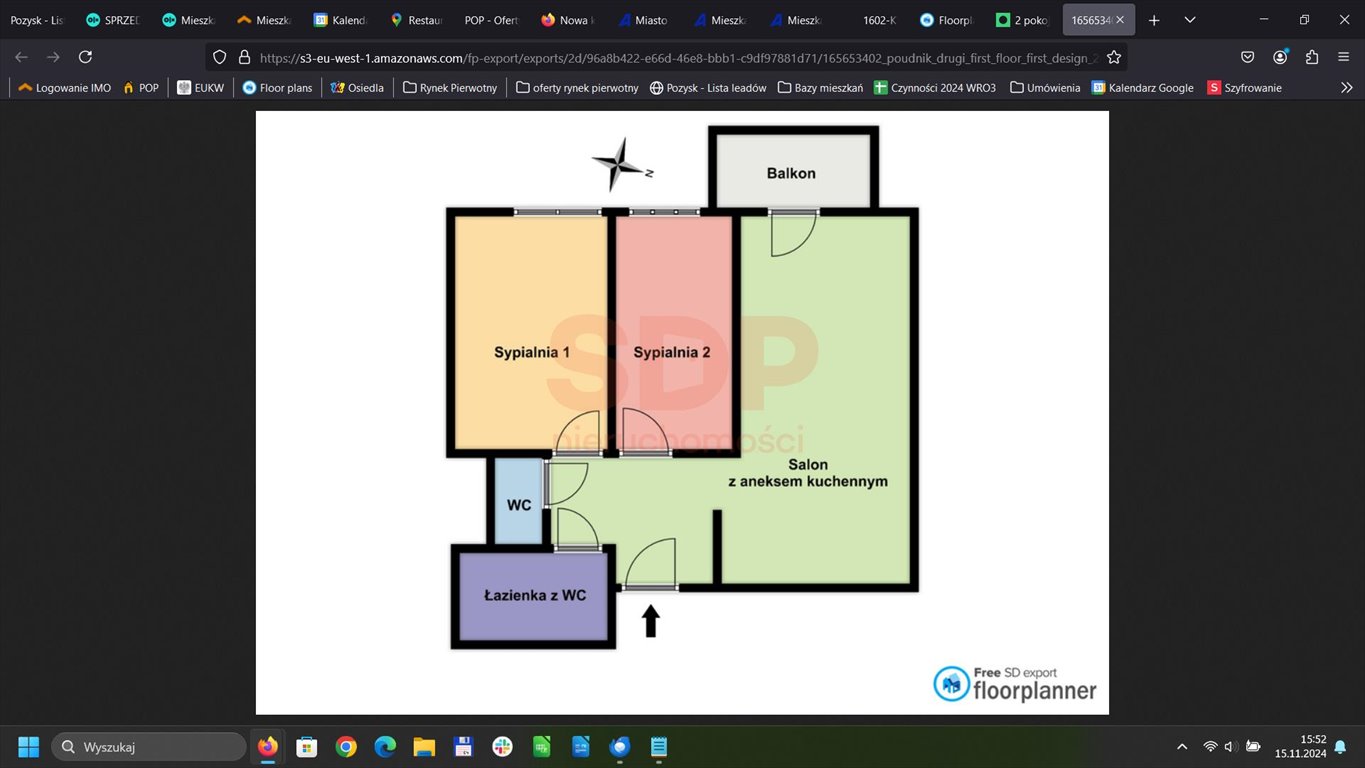Switch to the SPRZED tab
Viewport: 1365px width, 768px height.
point(112,20)
